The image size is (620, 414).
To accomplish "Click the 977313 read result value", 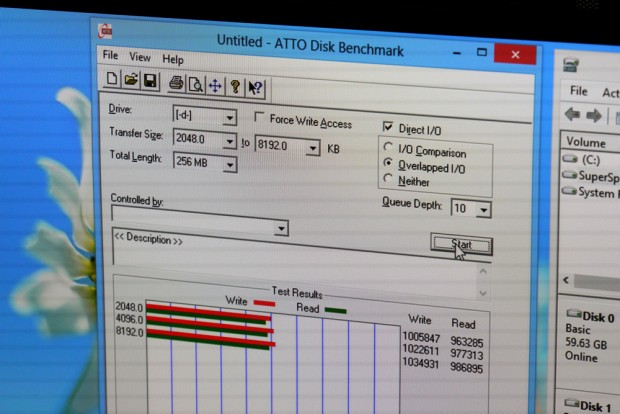I will [x=467, y=355].
